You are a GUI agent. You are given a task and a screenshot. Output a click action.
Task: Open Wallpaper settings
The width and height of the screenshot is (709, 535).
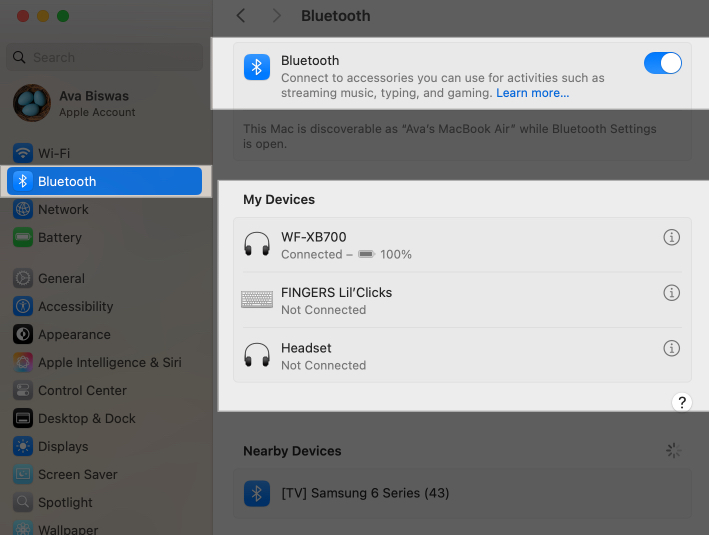pos(104,528)
